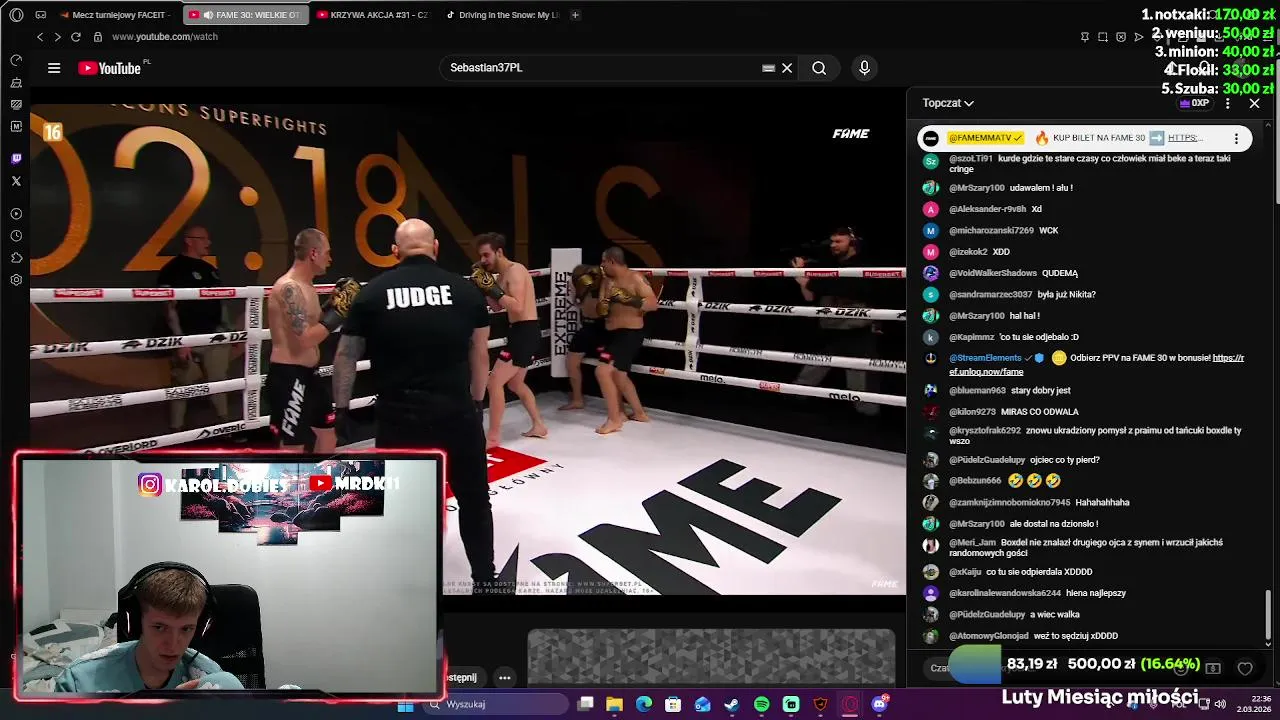Open pinned FAMEMMATV message options menu
The image size is (1280, 720).
coord(1236,138)
